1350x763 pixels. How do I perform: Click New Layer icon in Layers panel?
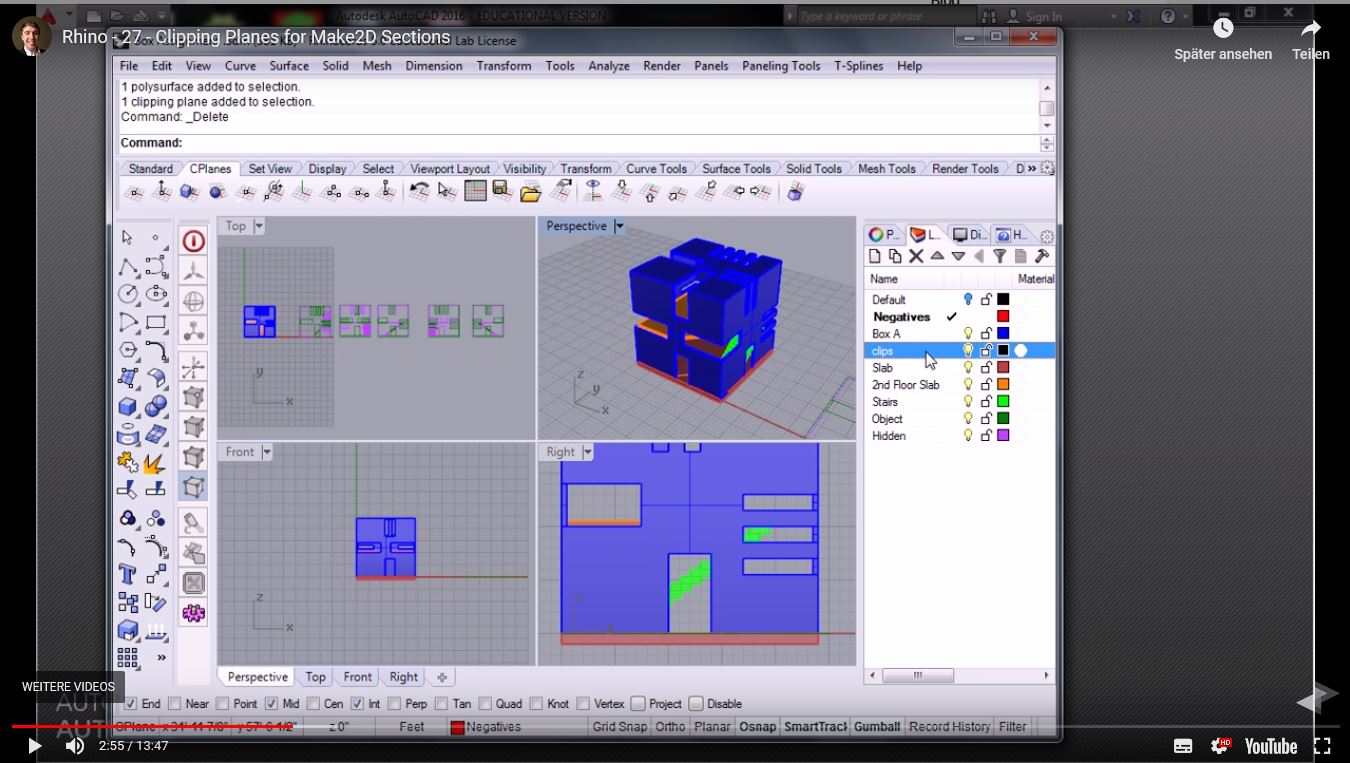[875, 257]
